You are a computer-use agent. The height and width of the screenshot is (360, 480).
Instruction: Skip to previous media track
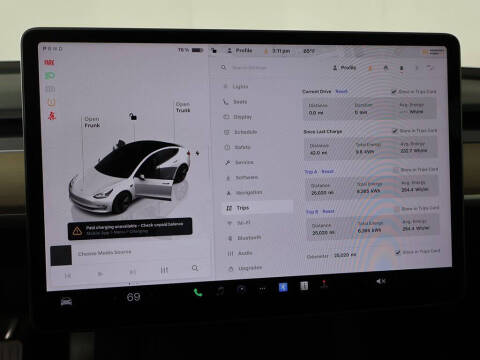coord(68,276)
